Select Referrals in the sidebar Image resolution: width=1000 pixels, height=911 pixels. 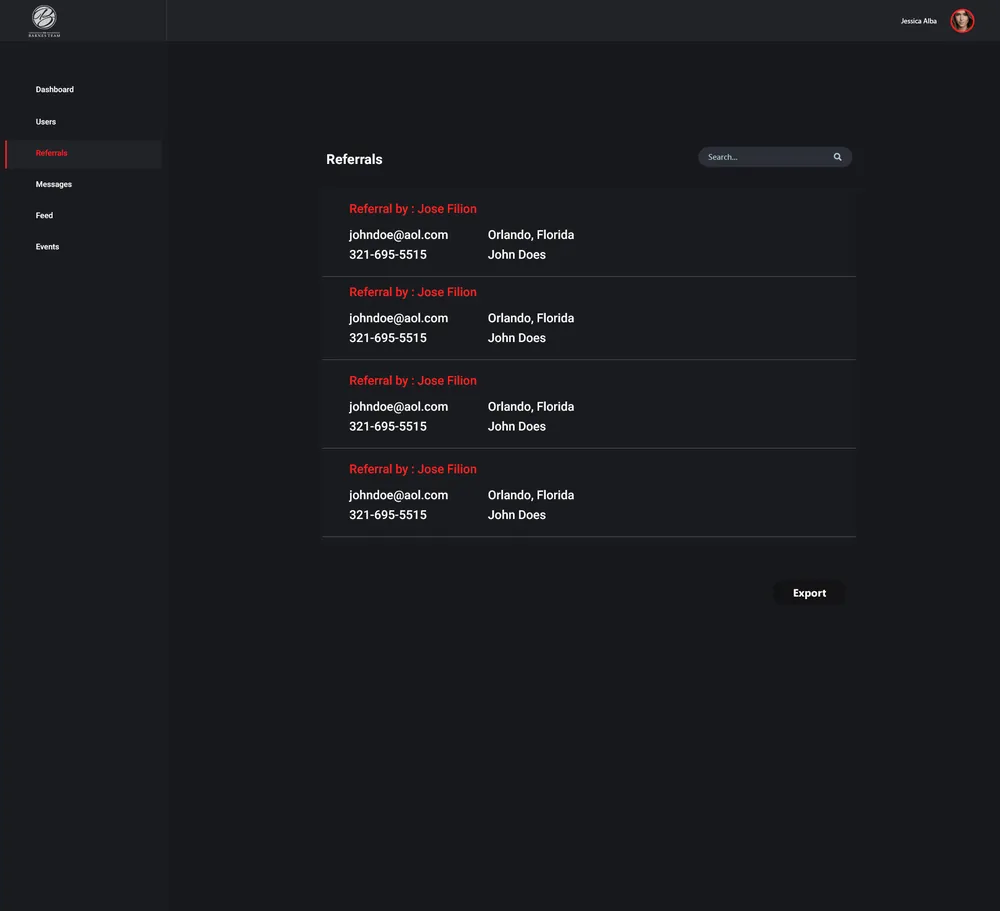click(x=83, y=154)
